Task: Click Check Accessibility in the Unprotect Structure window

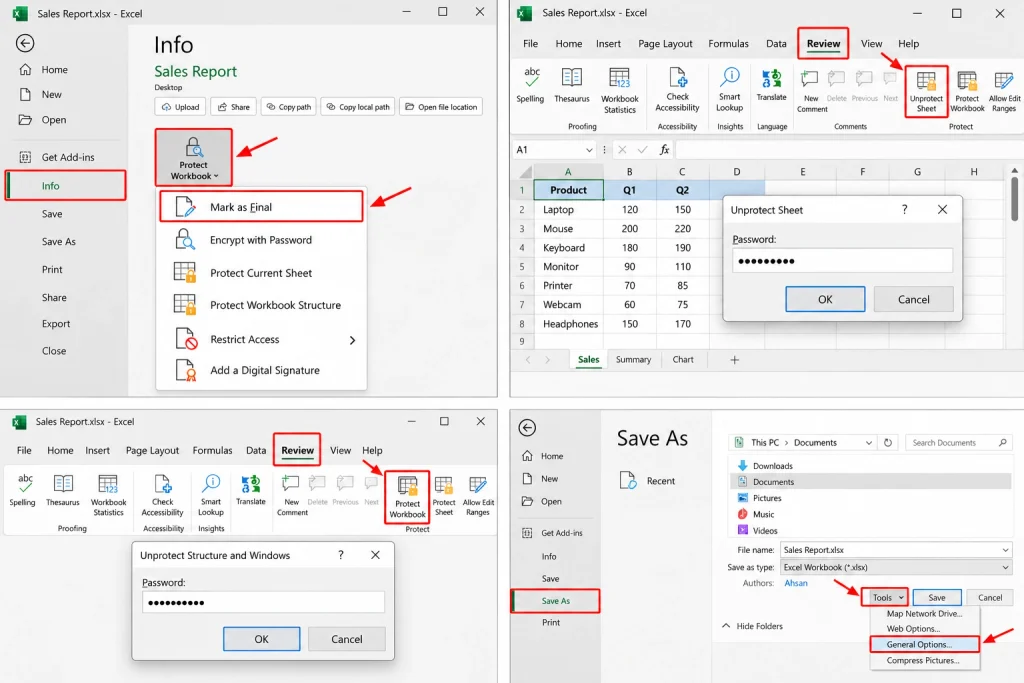Action: [163, 494]
